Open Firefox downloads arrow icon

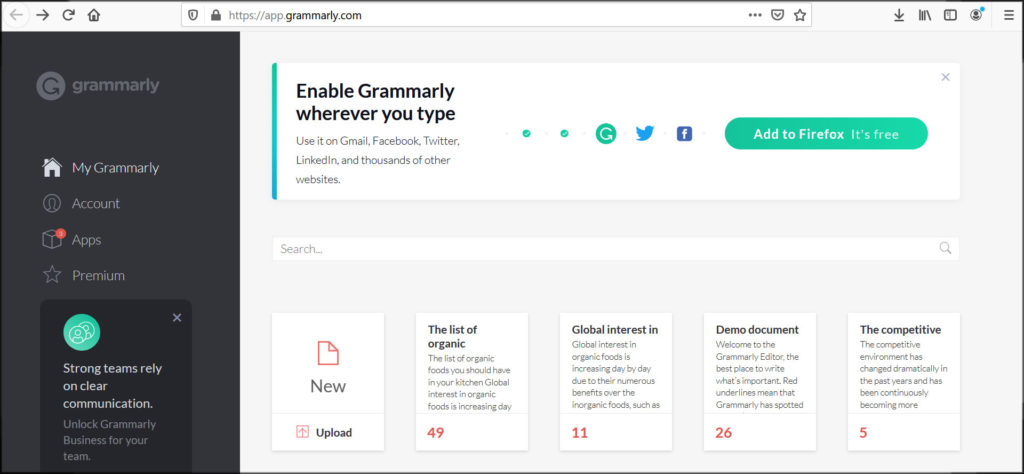pyautogui.click(x=899, y=15)
